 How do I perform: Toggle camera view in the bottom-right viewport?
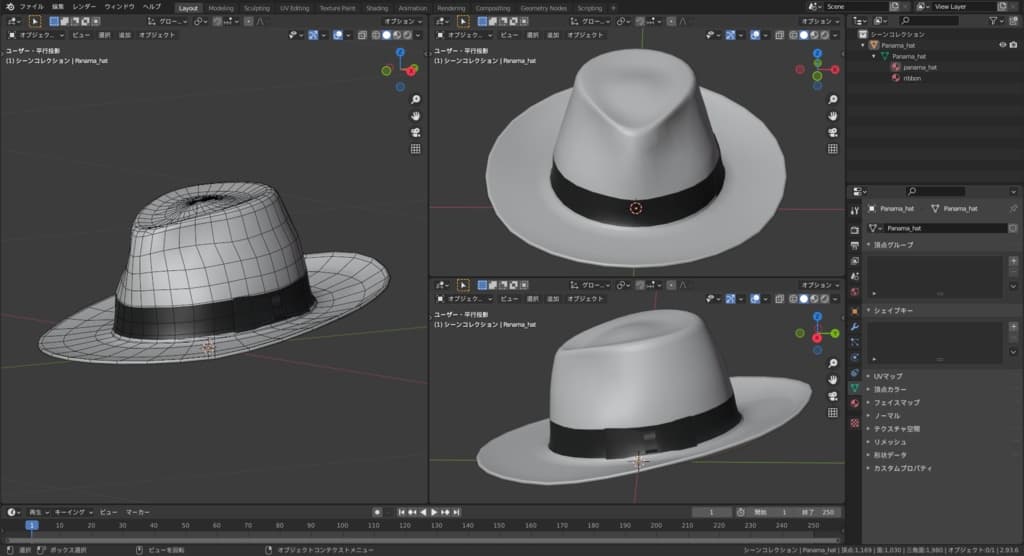point(834,397)
